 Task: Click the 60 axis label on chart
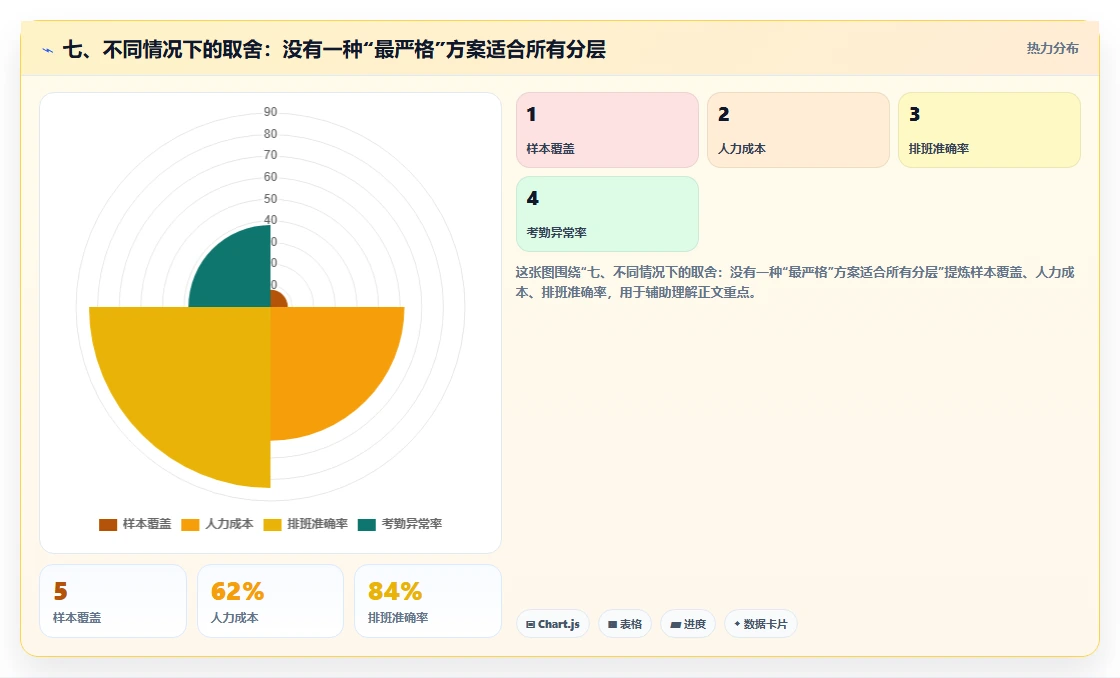(x=270, y=176)
